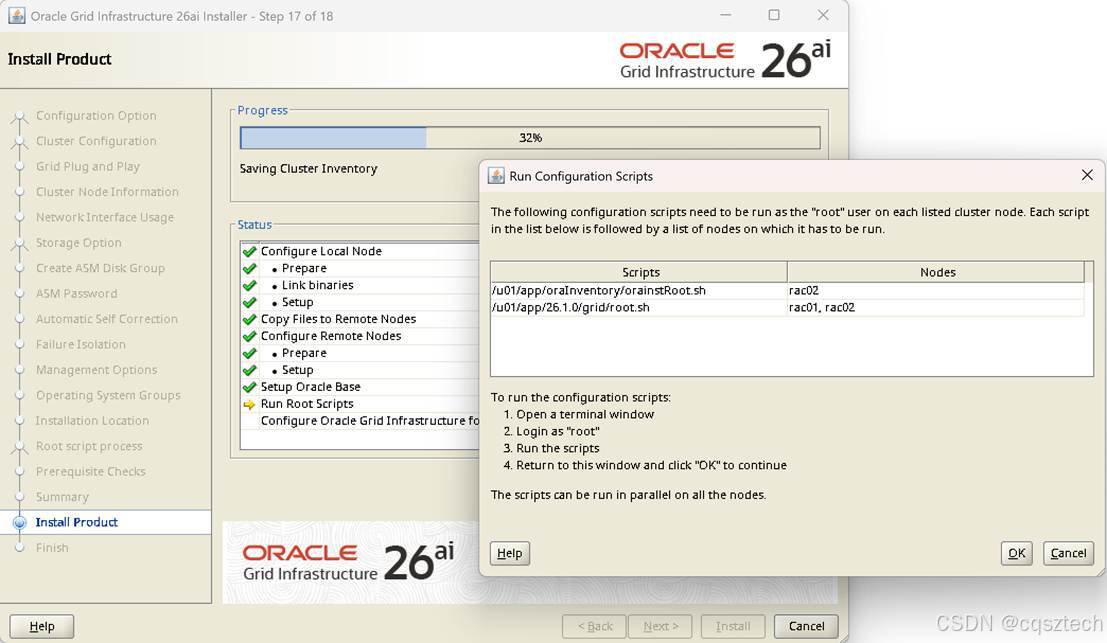Select the active Install Product step
The width and height of the screenshot is (1107, 643).
coord(76,522)
